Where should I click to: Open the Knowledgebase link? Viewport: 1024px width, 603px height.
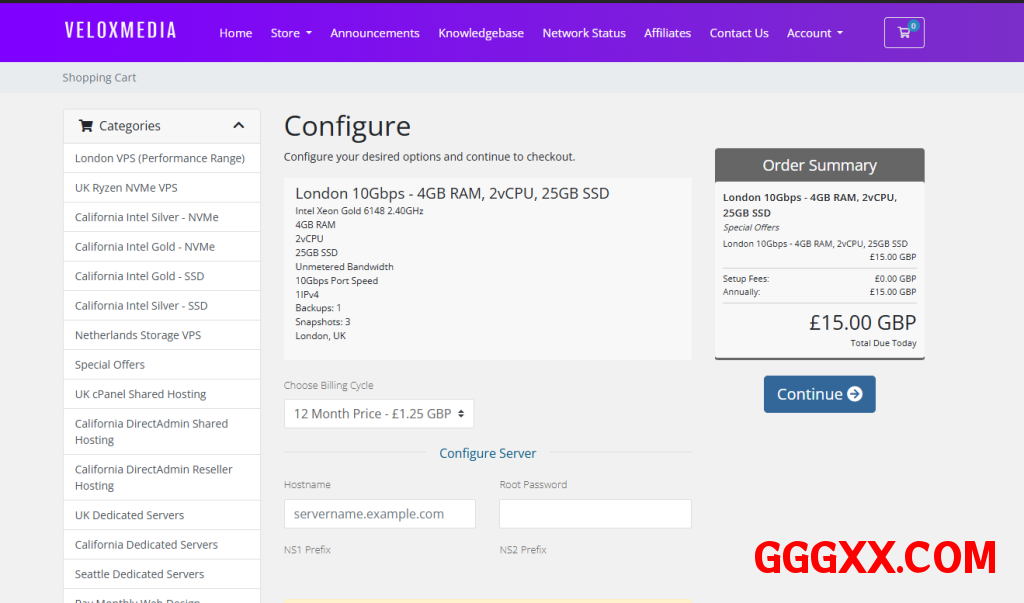tap(481, 33)
